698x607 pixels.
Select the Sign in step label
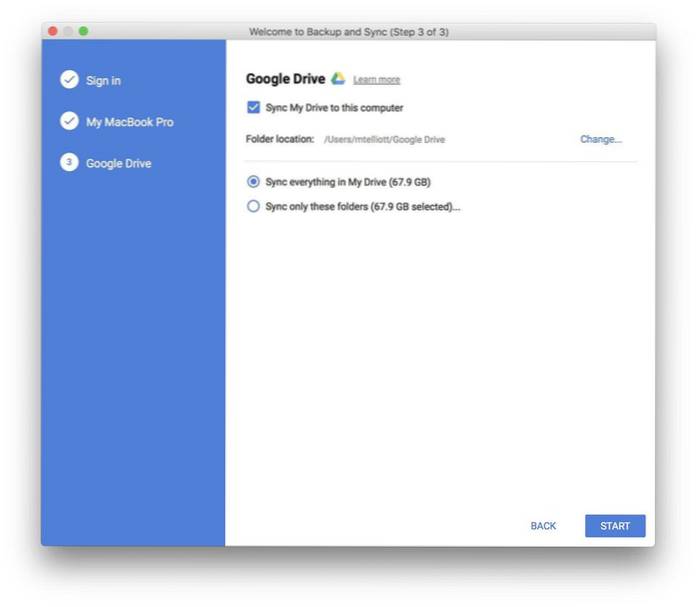[x=103, y=80]
